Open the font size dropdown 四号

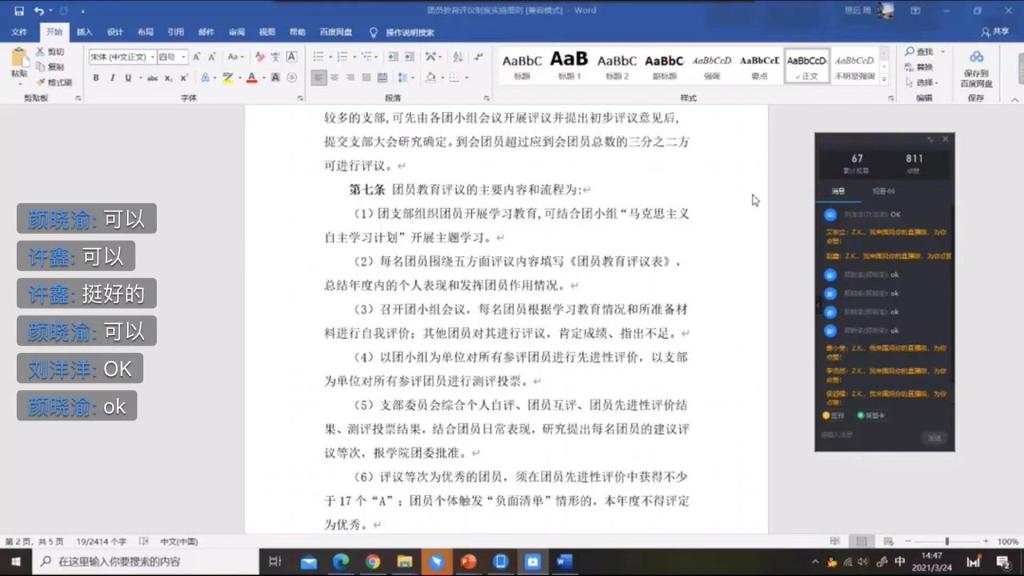click(171, 57)
